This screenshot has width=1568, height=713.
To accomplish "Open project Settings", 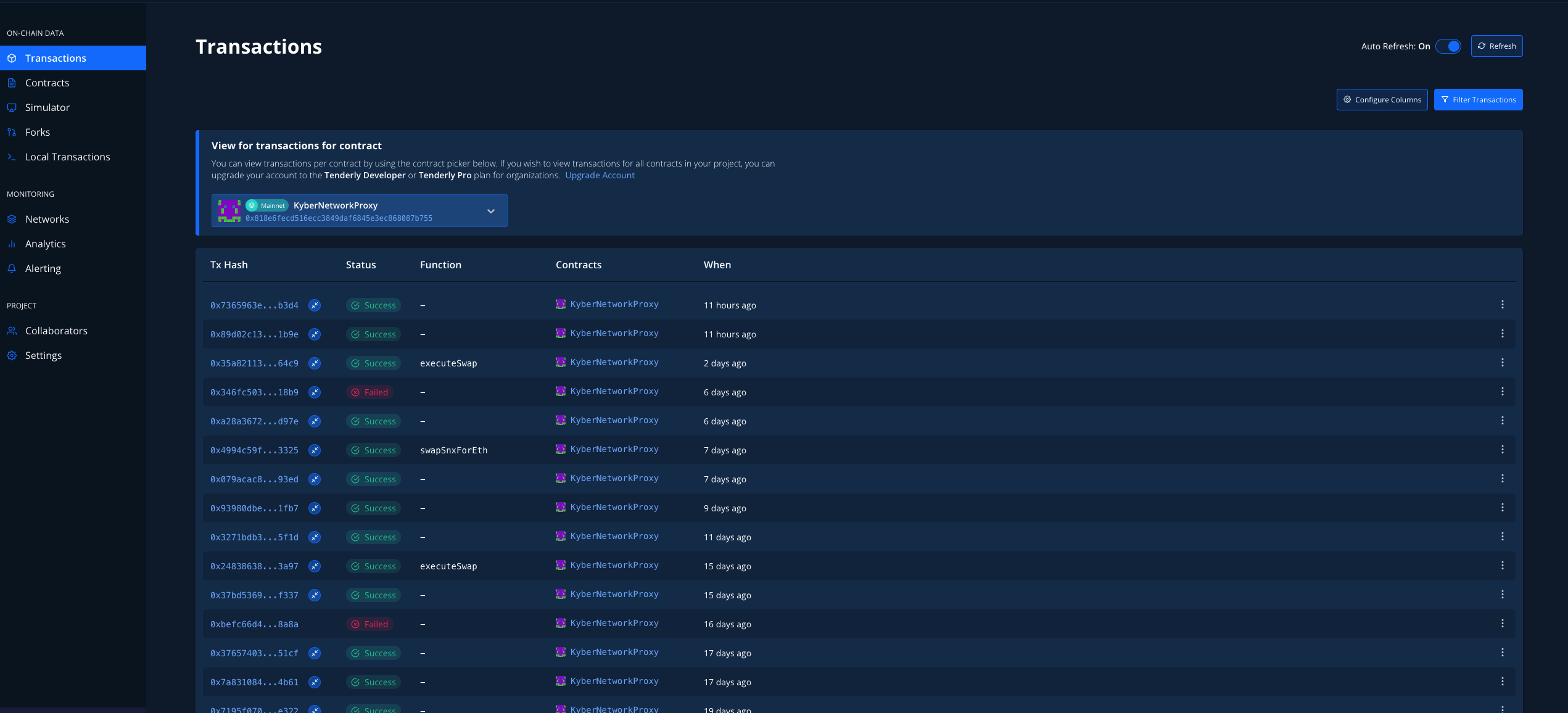I will pos(73,355).
